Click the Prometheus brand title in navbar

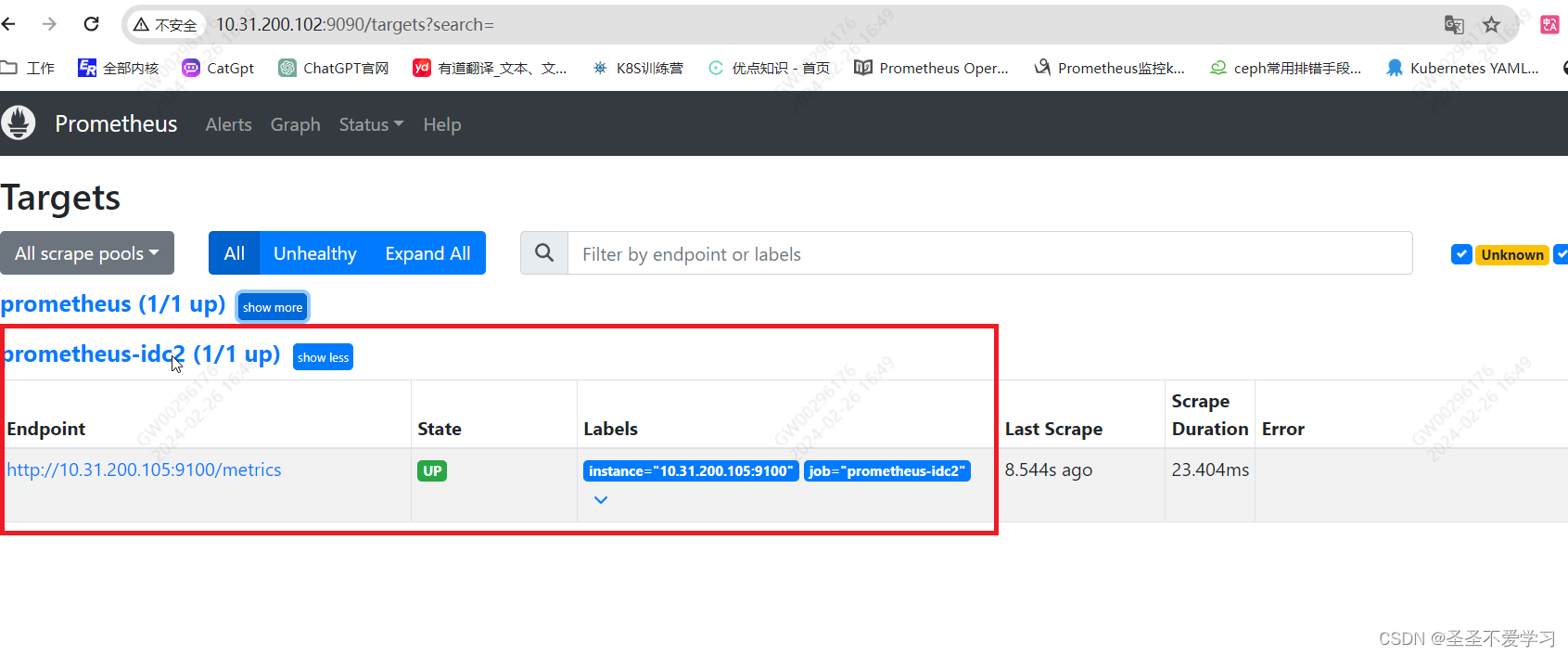pos(116,123)
